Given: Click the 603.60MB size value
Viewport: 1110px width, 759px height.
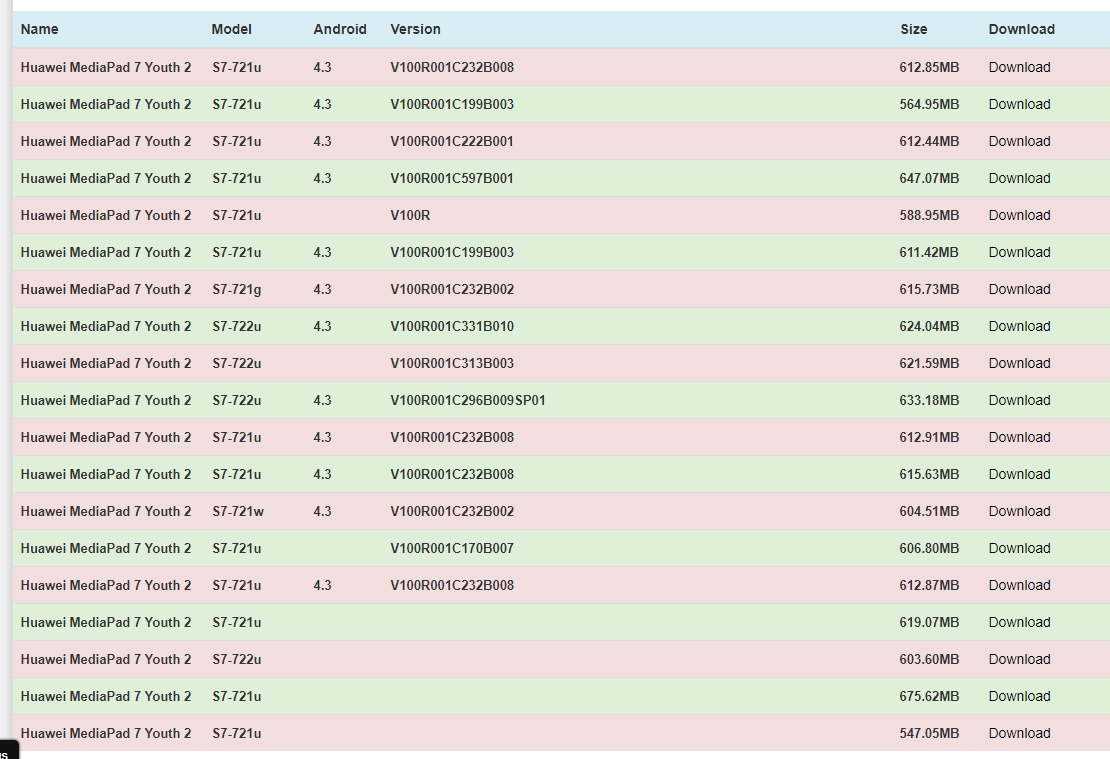Looking at the screenshot, I should pos(929,659).
